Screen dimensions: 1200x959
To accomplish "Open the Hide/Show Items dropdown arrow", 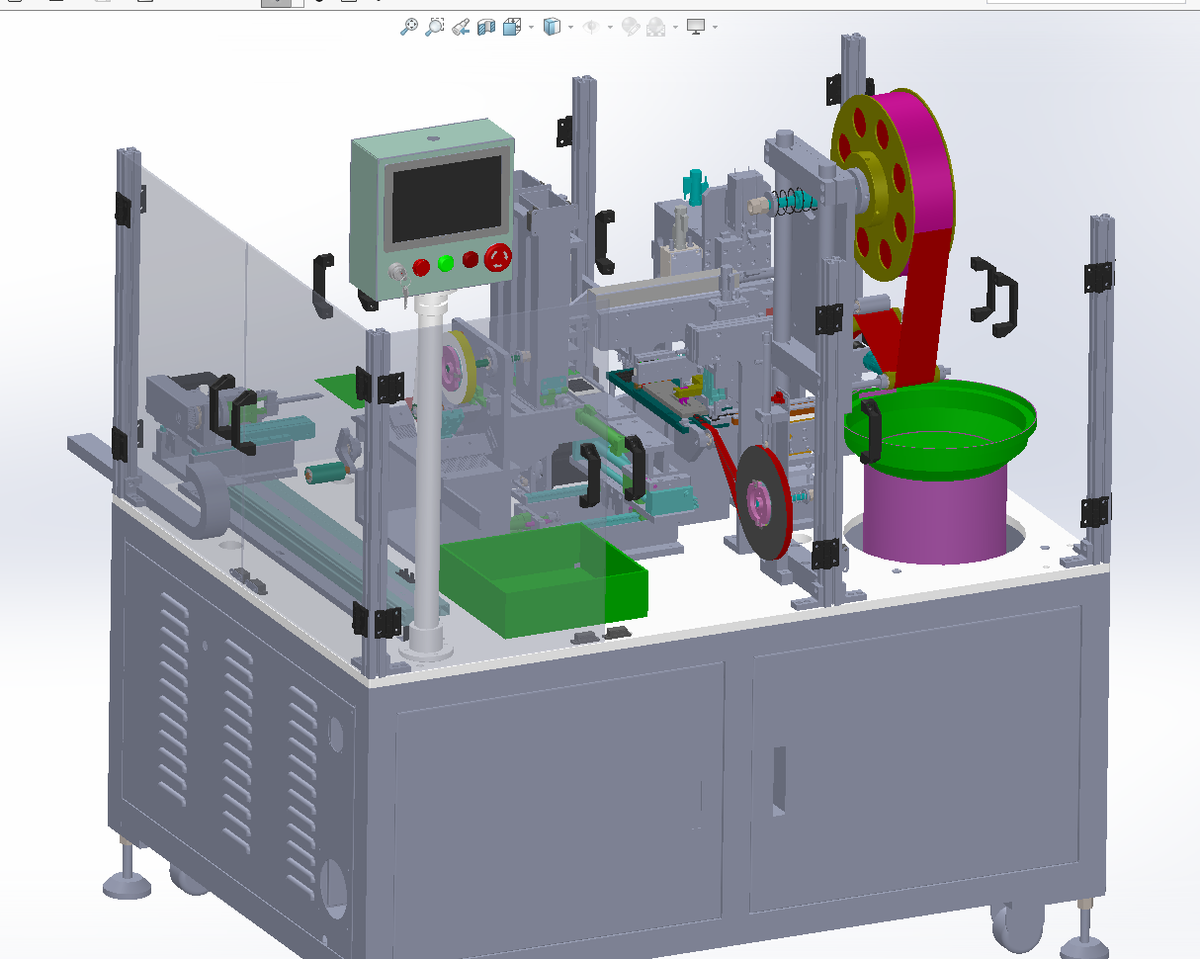I will point(609,27).
